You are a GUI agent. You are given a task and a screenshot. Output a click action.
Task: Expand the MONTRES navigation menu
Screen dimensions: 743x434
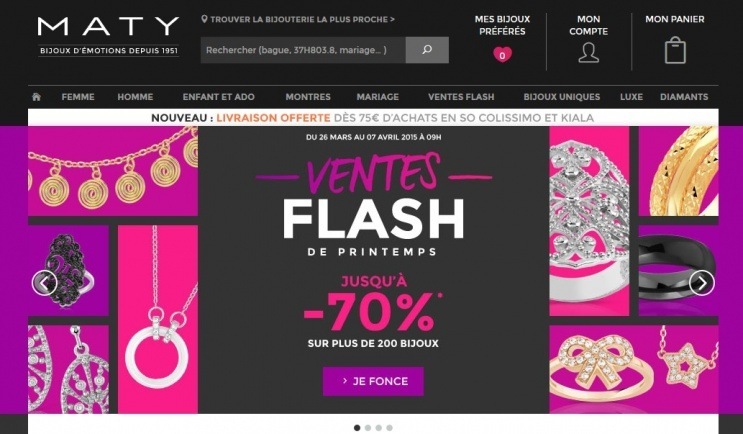(x=308, y=97)
